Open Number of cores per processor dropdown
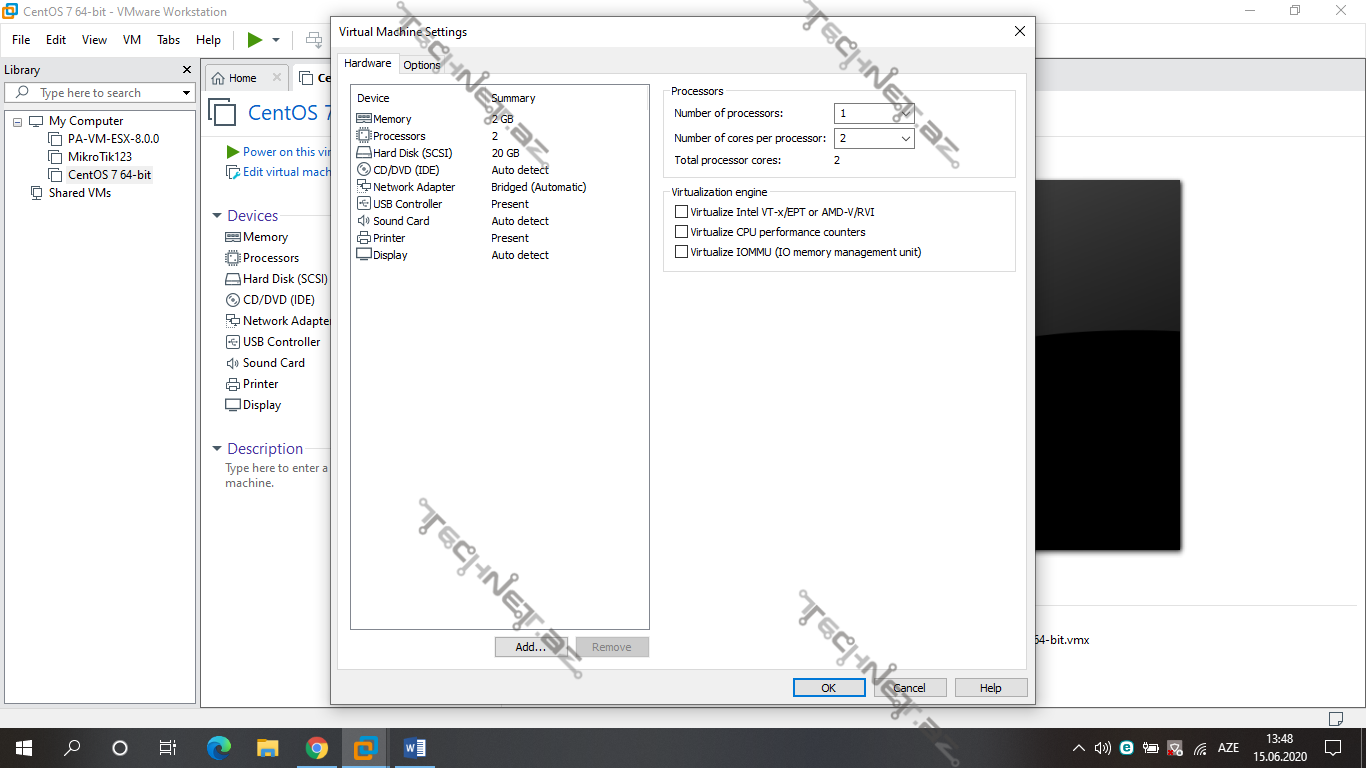The height and width of the screenshot is (768, 1366). click(905, 139)
